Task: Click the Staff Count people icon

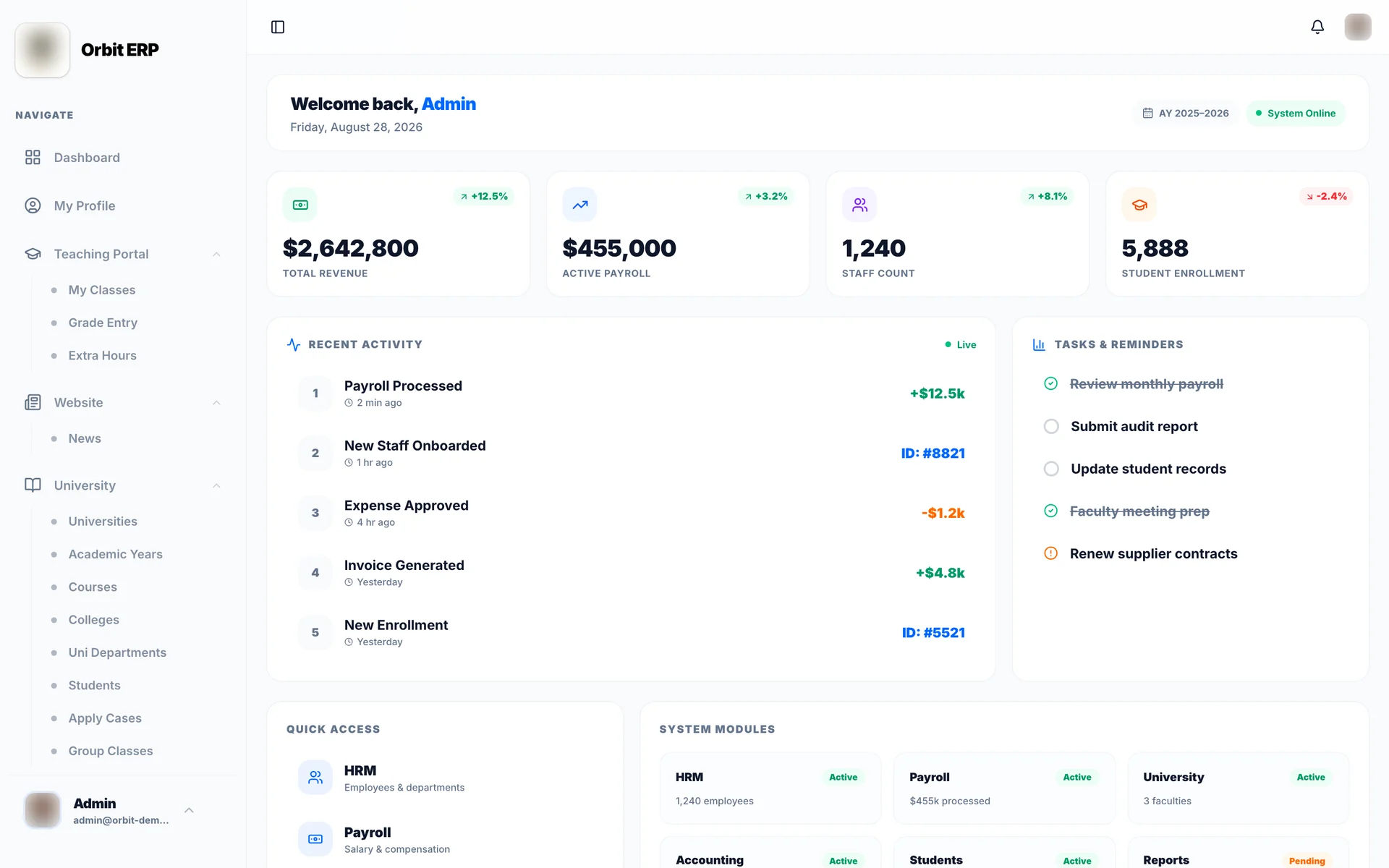Action: (x=859, y=205)
